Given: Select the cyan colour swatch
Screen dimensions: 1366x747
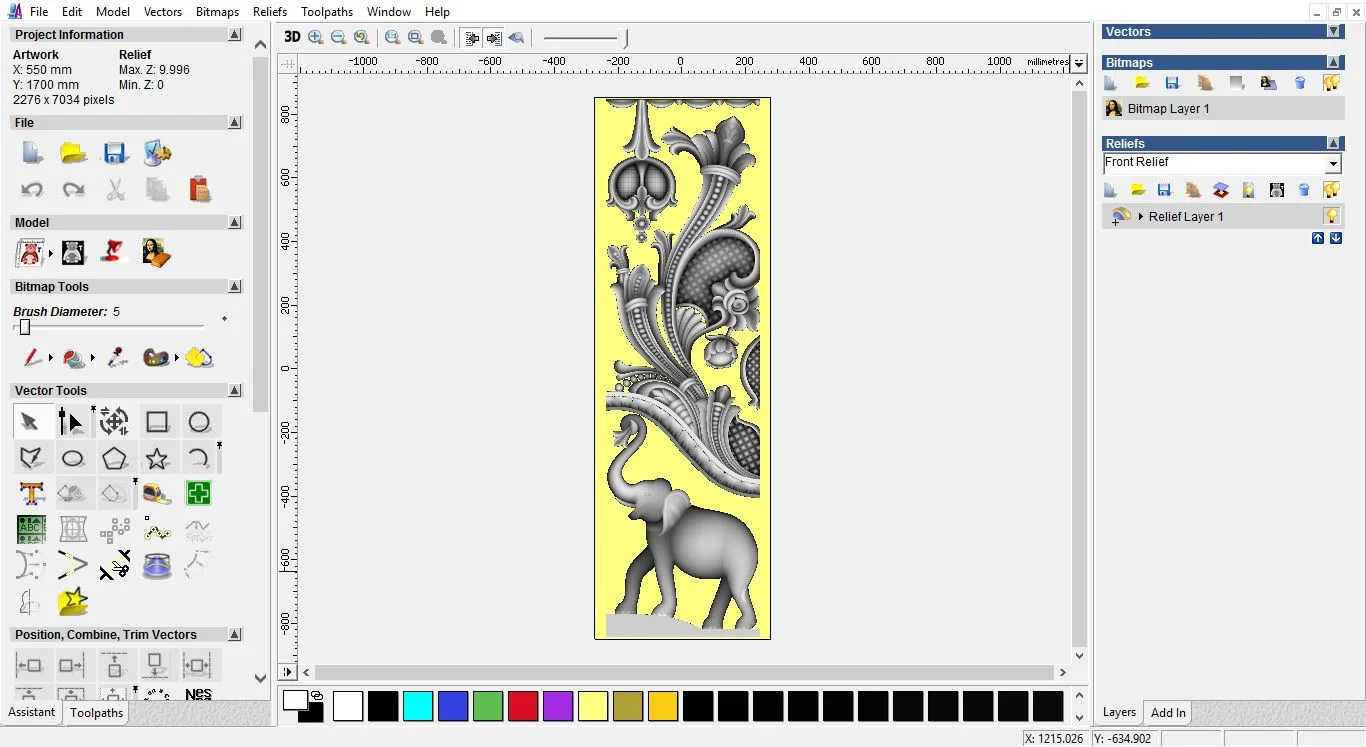Looking at the screenshot, I should [x=417, y=706].
